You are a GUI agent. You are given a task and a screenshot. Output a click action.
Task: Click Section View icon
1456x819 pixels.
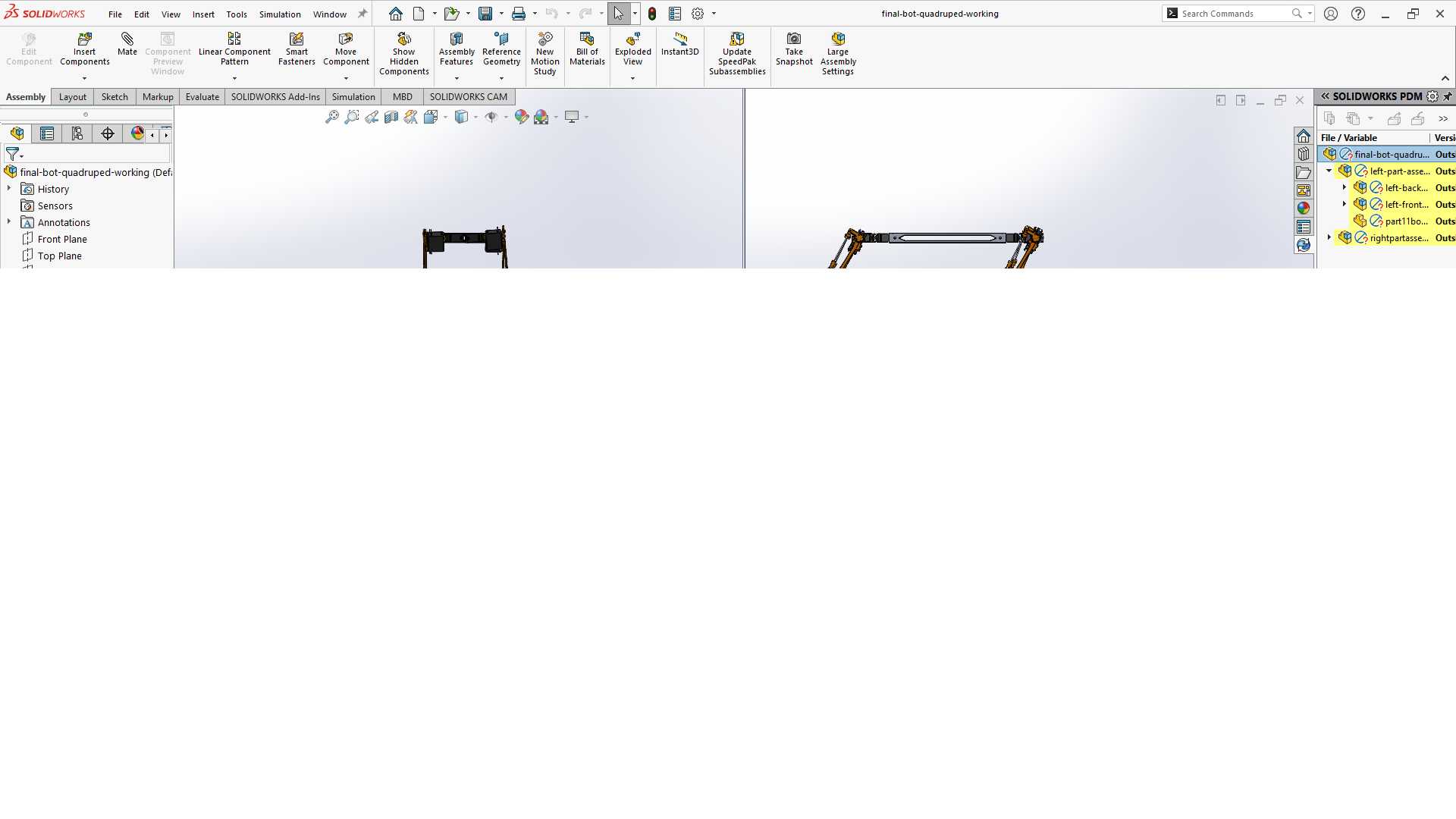pyautogui.click(x=391, y=117)
